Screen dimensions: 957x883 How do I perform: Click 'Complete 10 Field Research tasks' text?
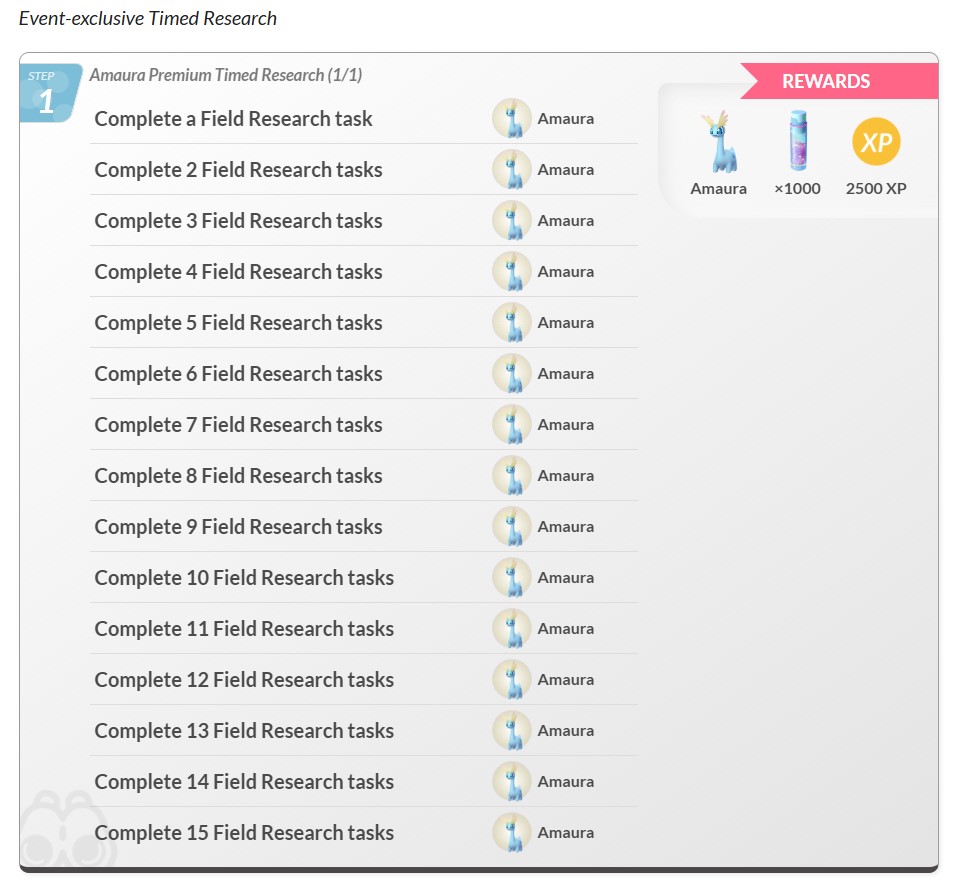(x=244, y=578)
